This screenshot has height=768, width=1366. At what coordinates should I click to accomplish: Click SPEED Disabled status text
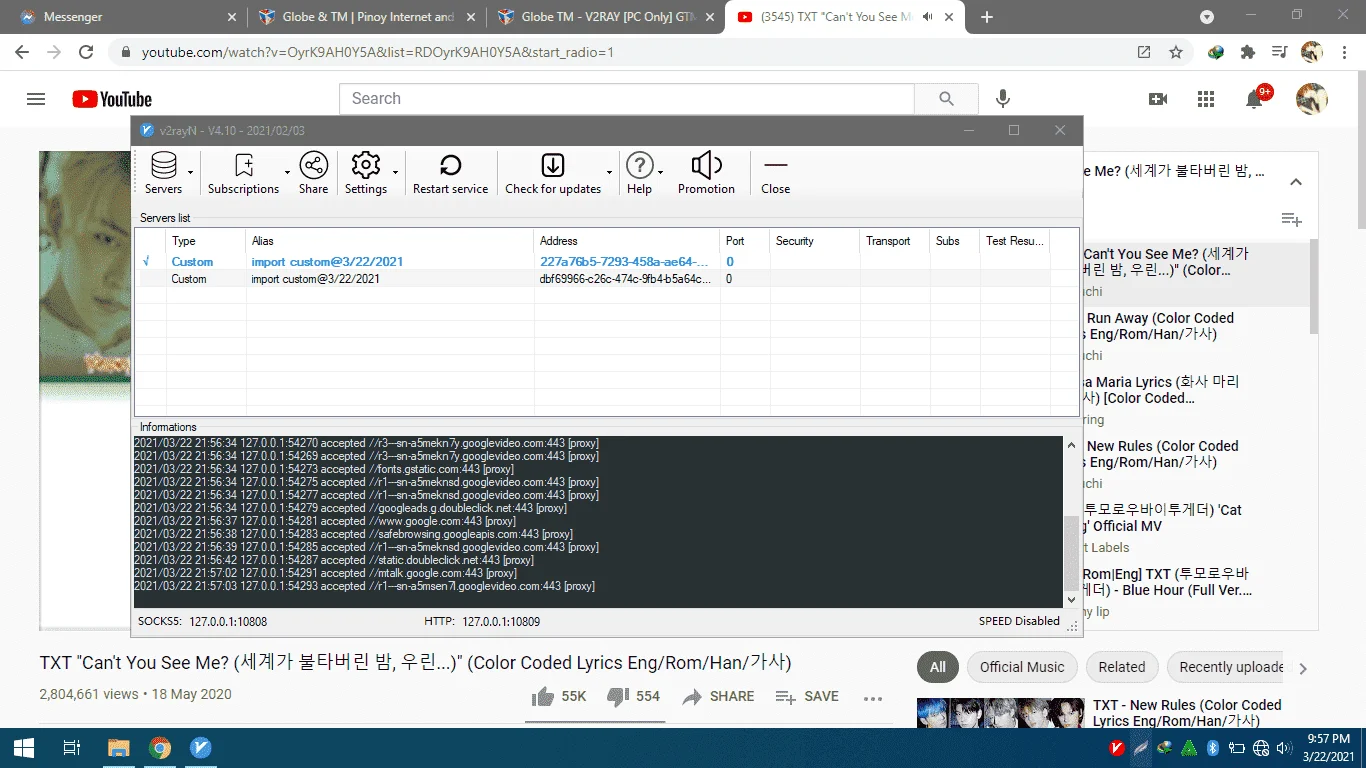1019,621
